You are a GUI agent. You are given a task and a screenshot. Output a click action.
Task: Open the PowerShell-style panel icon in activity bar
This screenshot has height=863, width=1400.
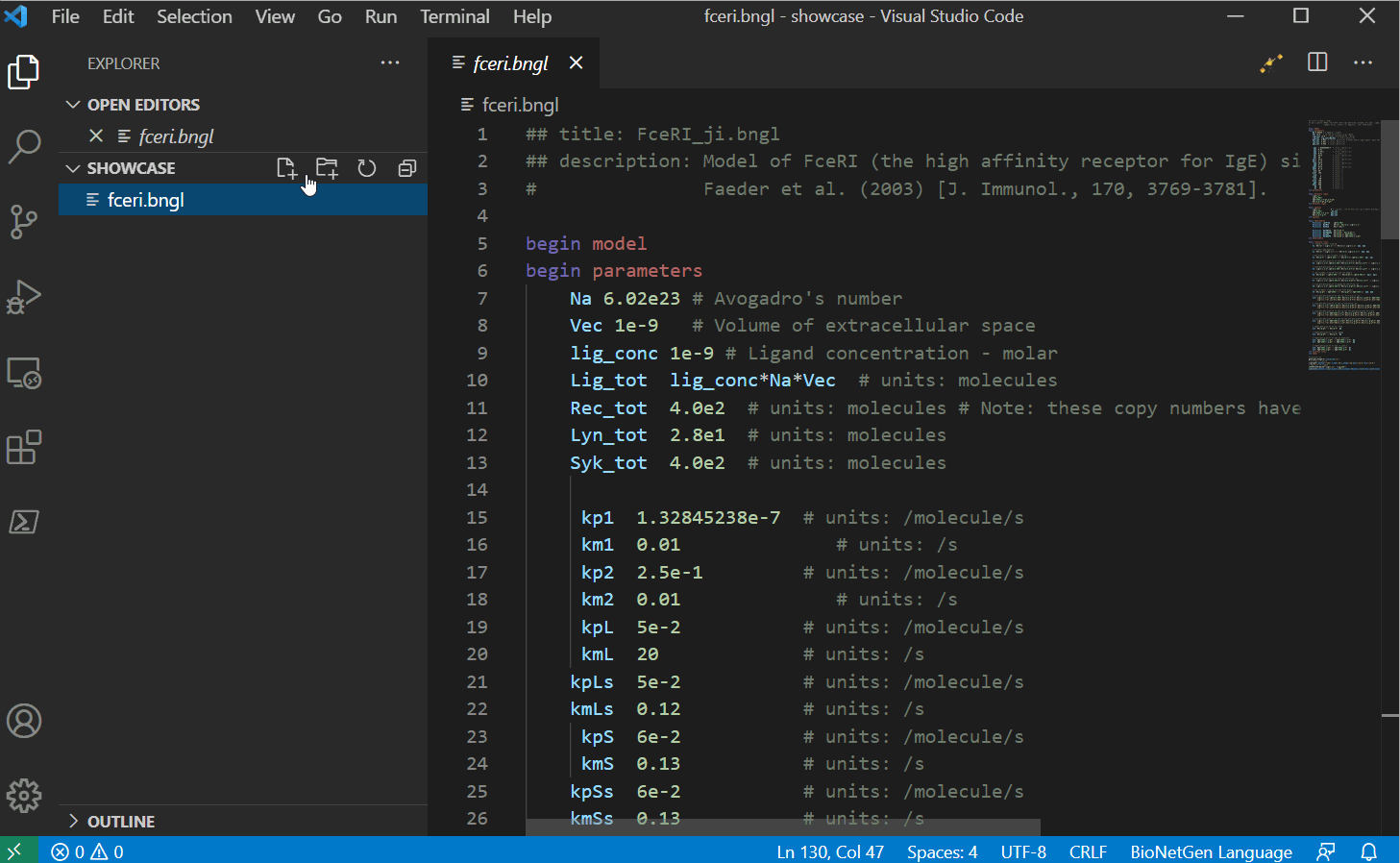click(23, 522)
